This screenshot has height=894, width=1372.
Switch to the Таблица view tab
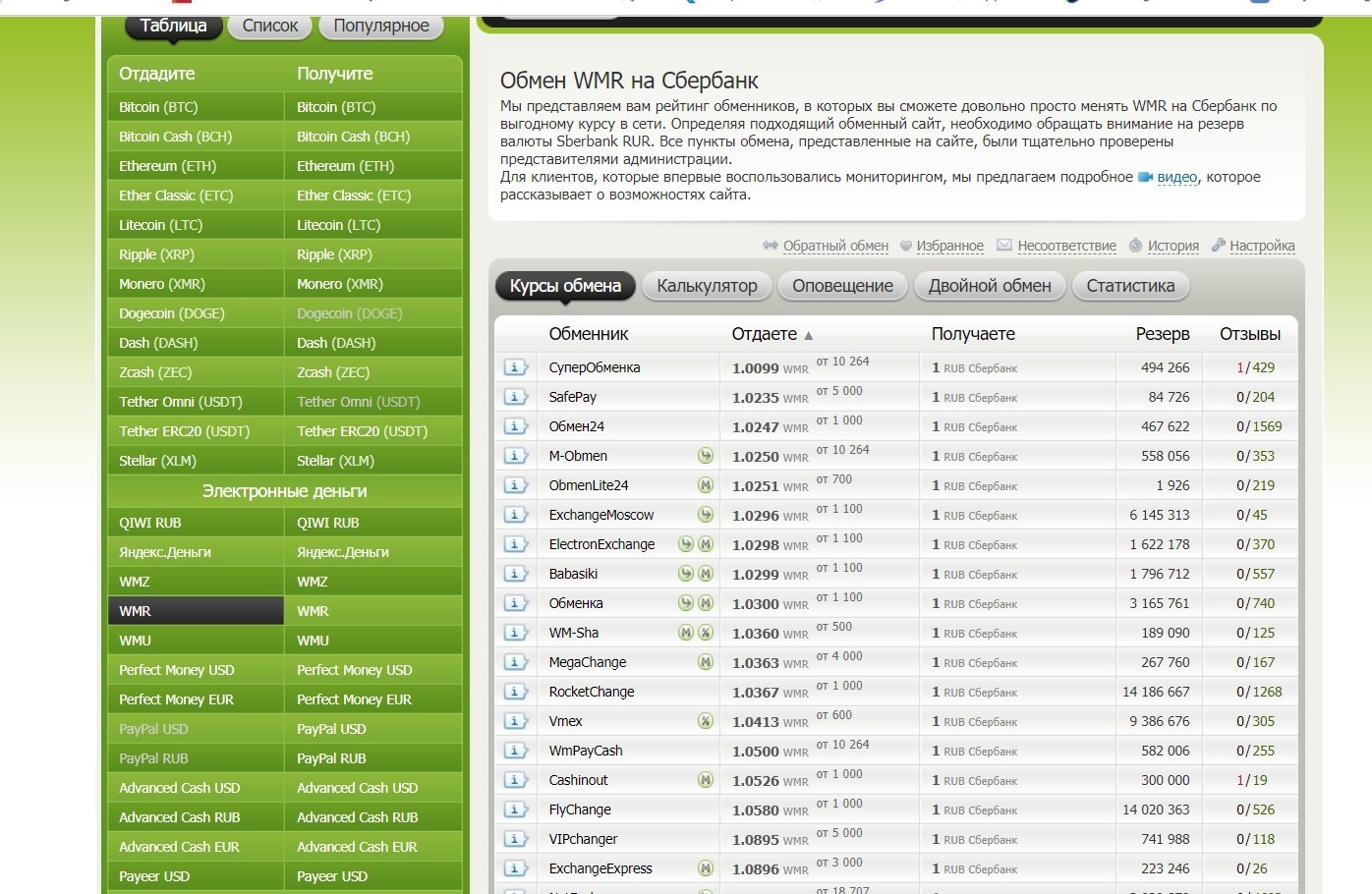(x=173, y=27)
